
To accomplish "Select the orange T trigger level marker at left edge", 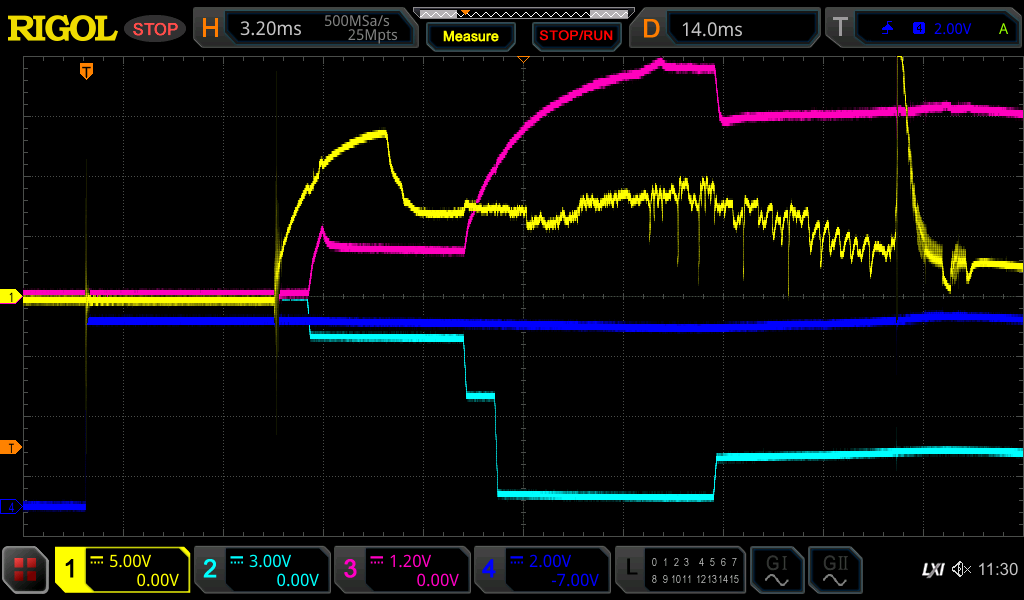I will [11, 446].
